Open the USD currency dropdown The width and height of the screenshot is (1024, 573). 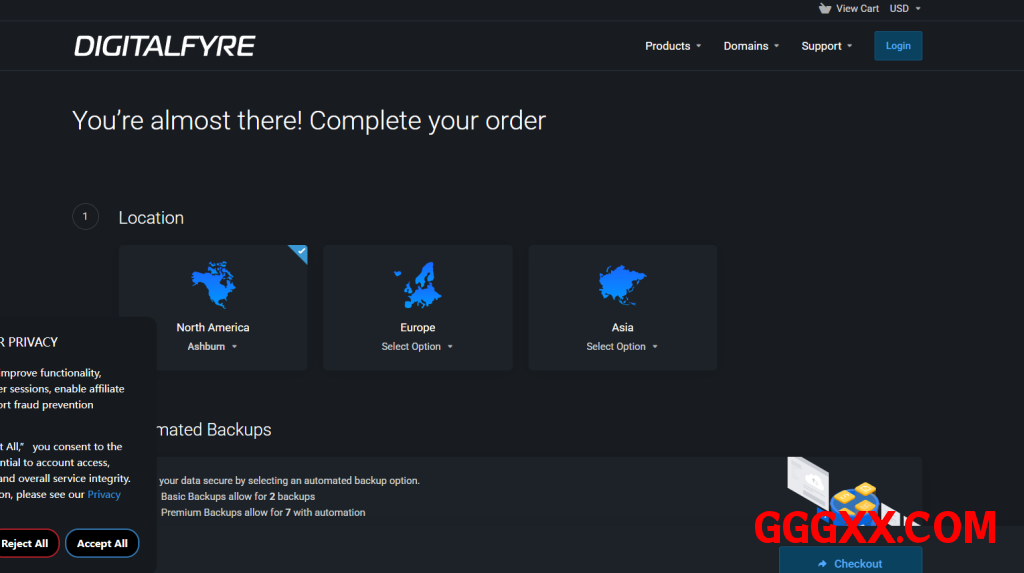pos(905,8)
